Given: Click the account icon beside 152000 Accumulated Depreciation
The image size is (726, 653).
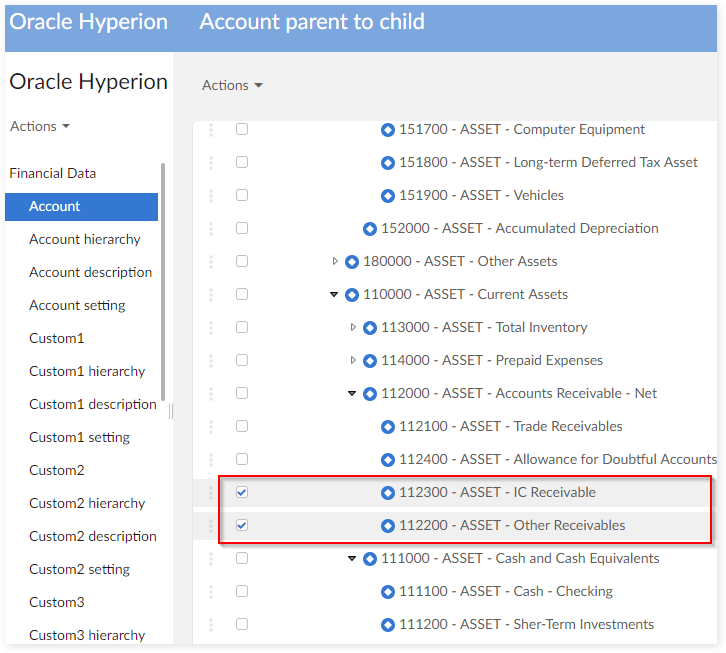Looking at the screenshot, I should pyautogui.click(x=370, y=229).
